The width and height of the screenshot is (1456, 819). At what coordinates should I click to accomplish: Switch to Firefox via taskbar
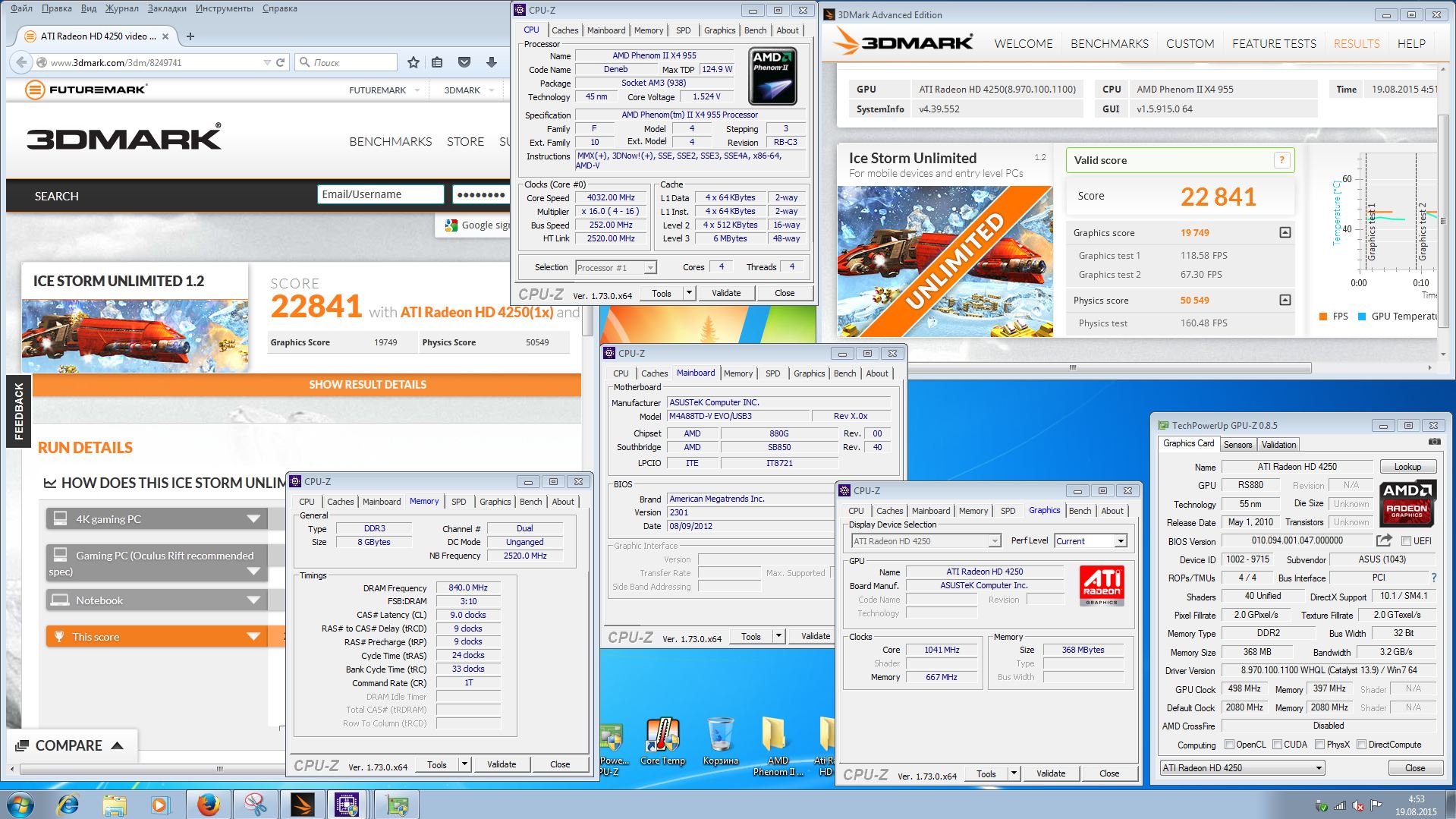(x=209, y=804)
